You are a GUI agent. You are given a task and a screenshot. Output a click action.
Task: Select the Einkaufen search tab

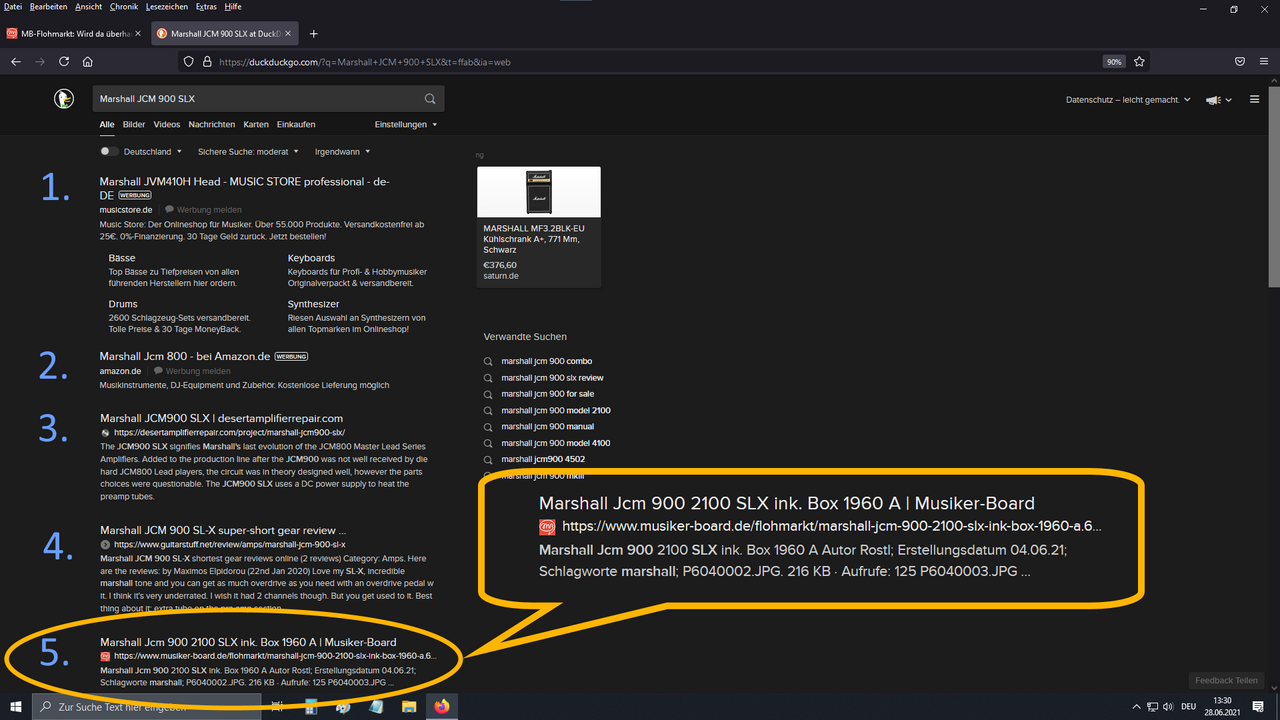point(296,125)
